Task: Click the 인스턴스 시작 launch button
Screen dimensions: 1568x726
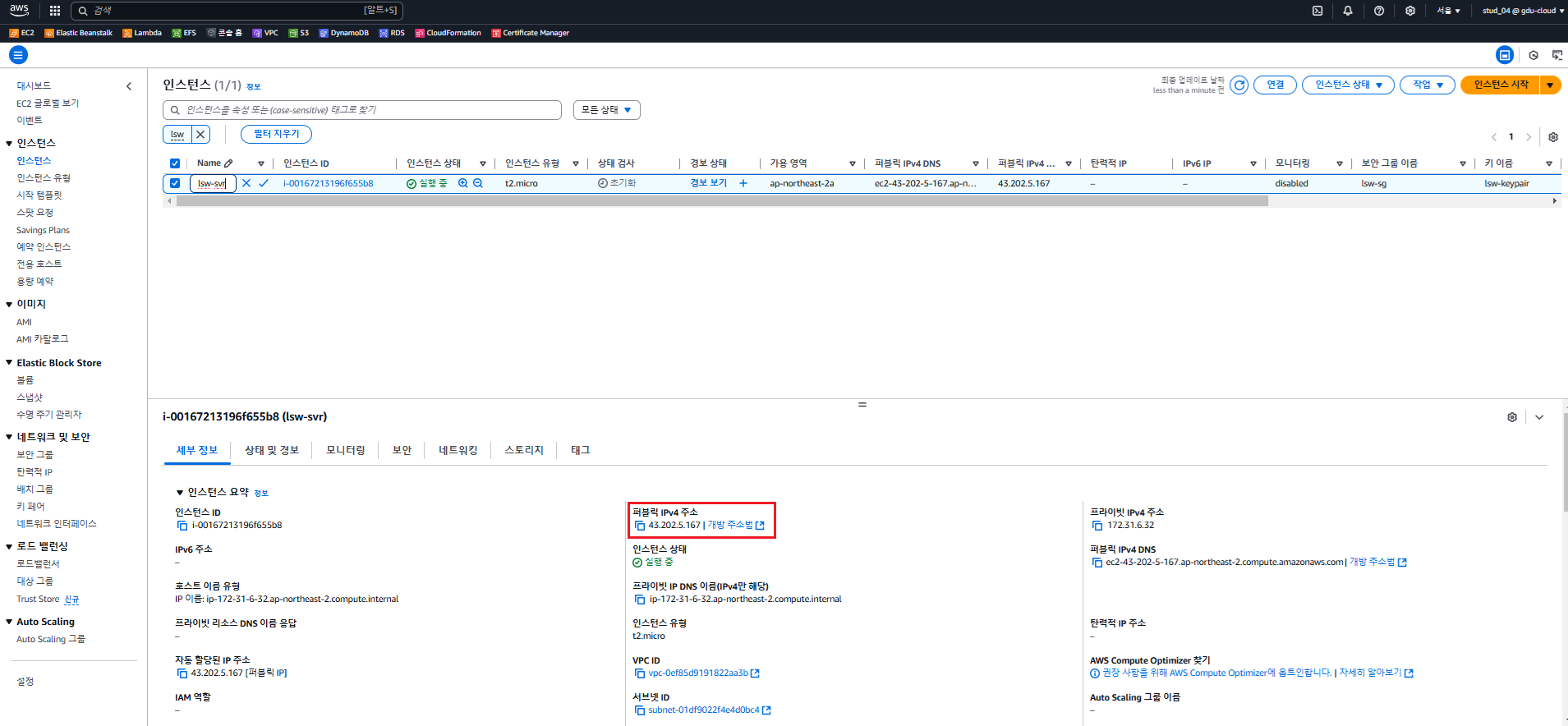Action: (x=1501, y=85)
